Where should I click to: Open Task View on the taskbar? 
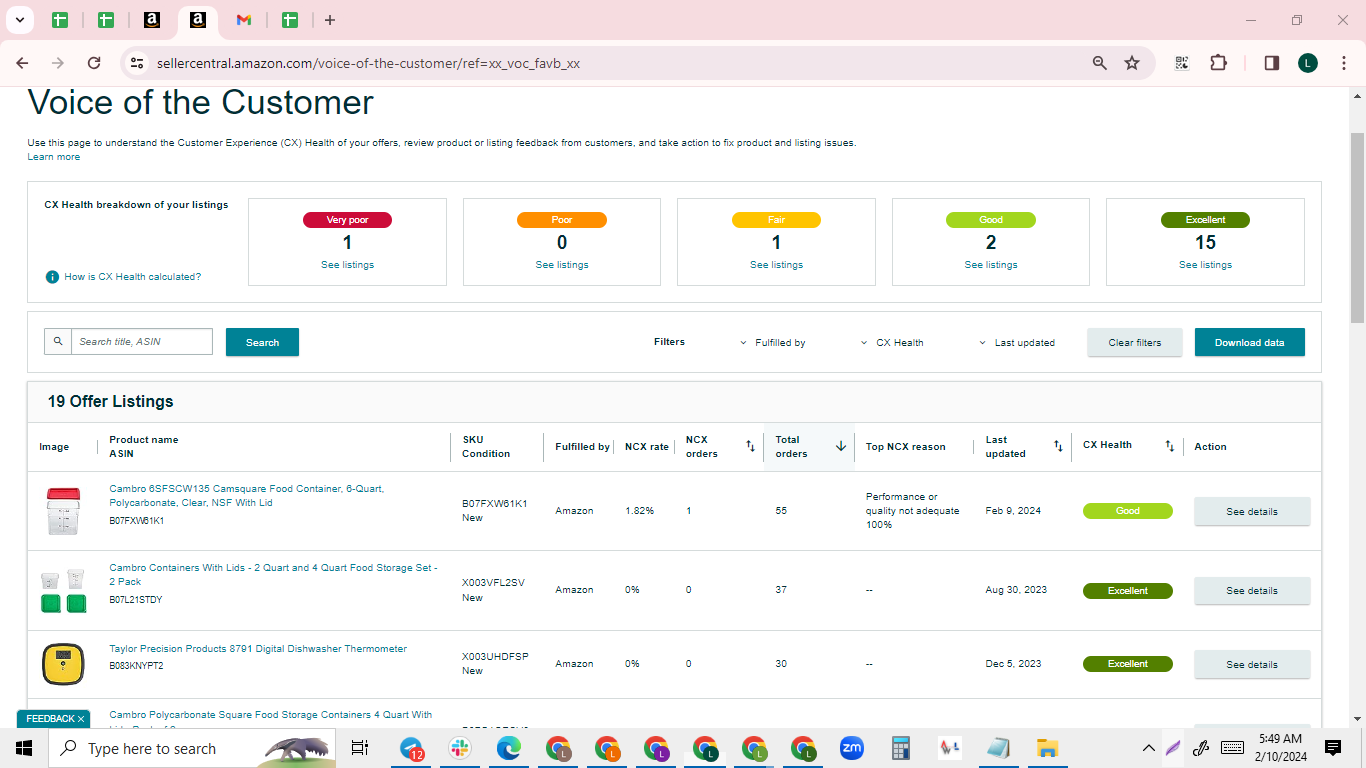pyautogui.click(x=360, y=748)
